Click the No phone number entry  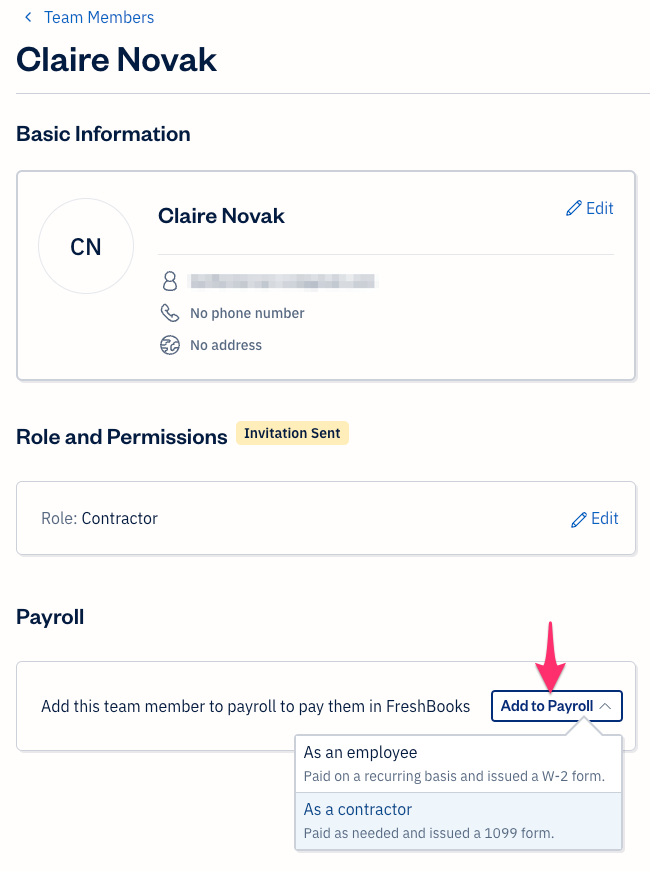(246, 313)
